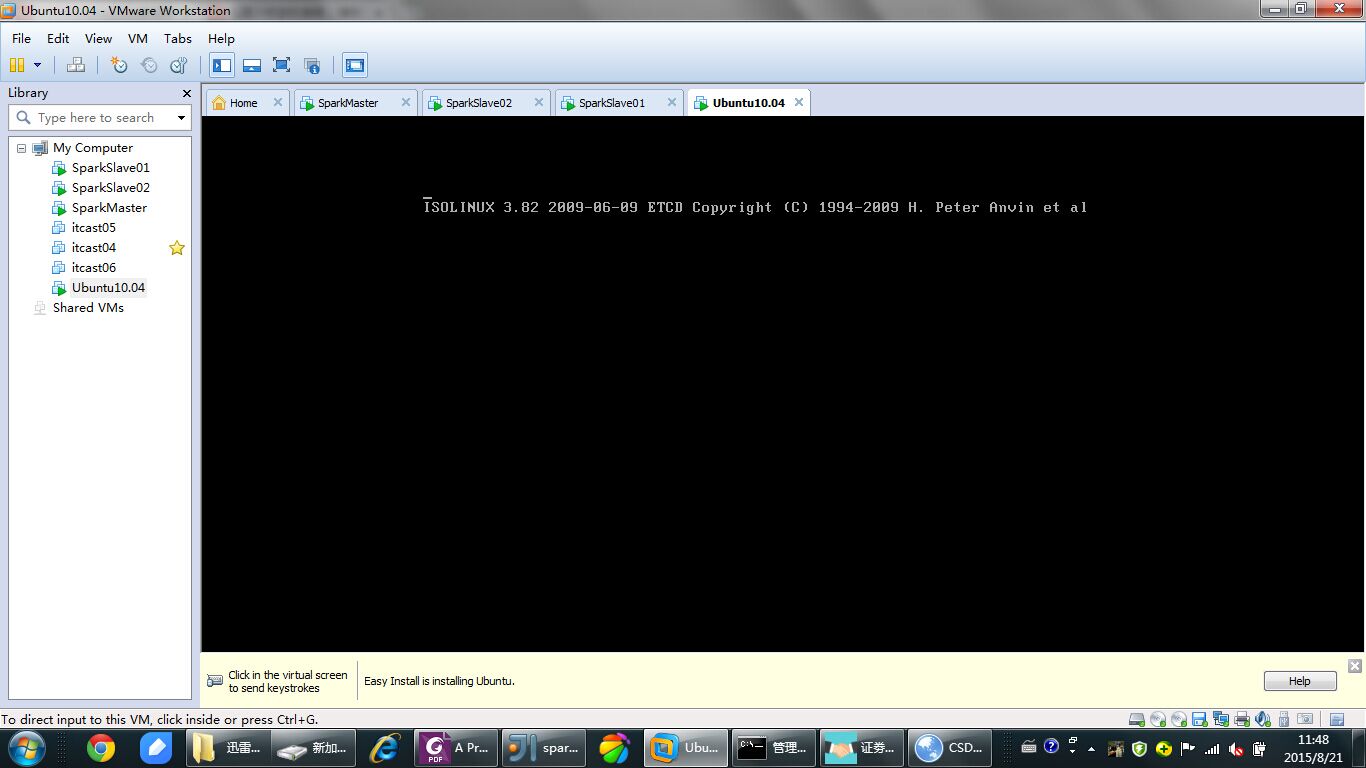1366x768 pixels.
Task: Open the command prompt taskbar button
Action: coord(773,748)
